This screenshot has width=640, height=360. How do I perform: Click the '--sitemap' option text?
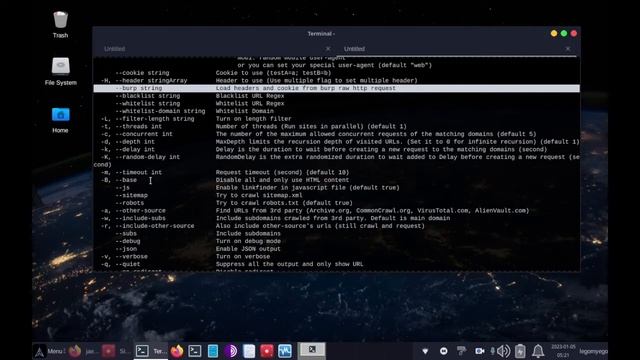tap(131, 196)
